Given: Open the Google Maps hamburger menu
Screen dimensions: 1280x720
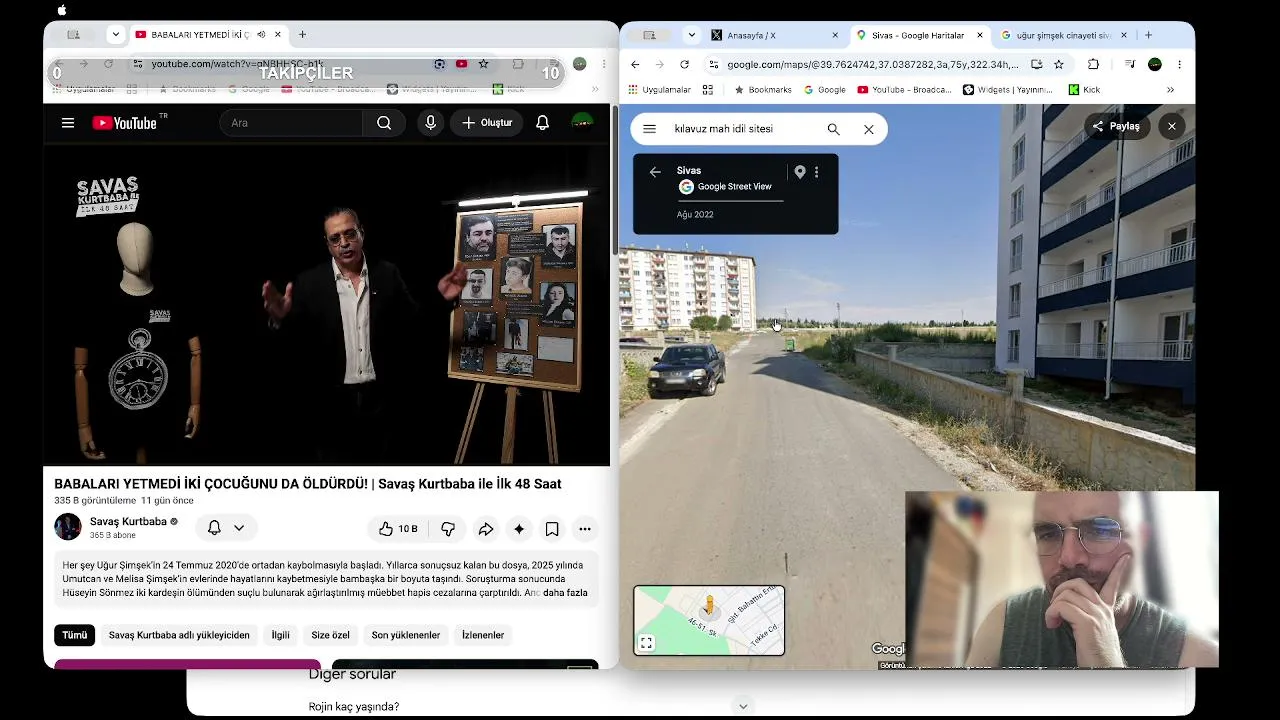Looking at the screenshot, I should [649, 129].
